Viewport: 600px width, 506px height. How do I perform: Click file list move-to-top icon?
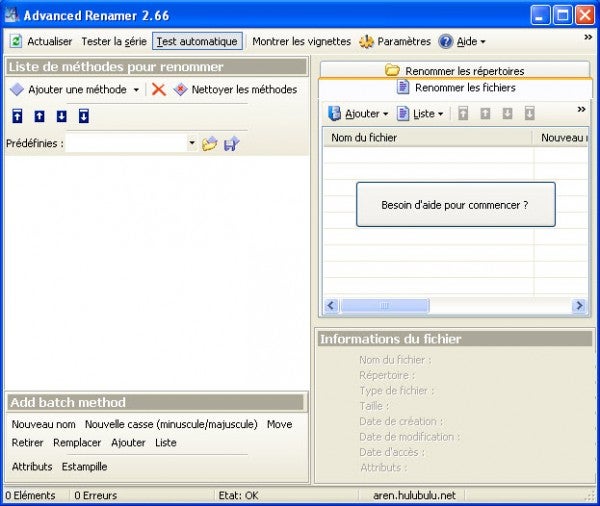pyautogui.click(x=463, y=113)
